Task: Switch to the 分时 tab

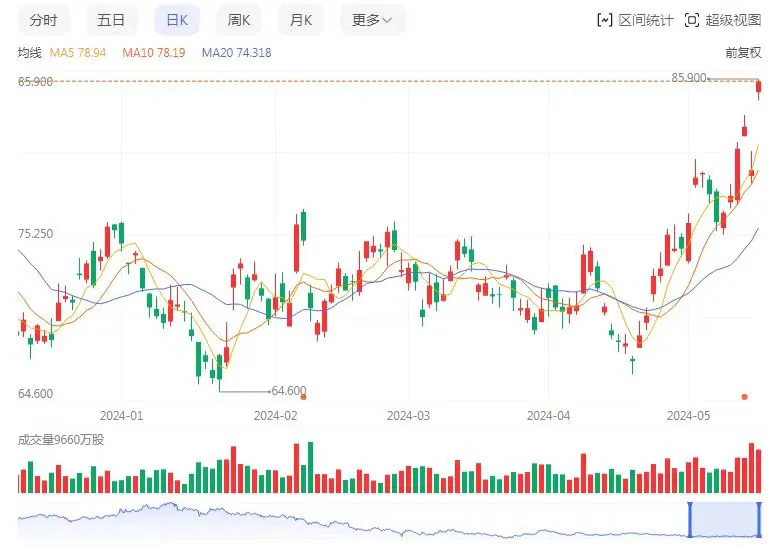Action: pyautogui.click(x=43, y=20)
